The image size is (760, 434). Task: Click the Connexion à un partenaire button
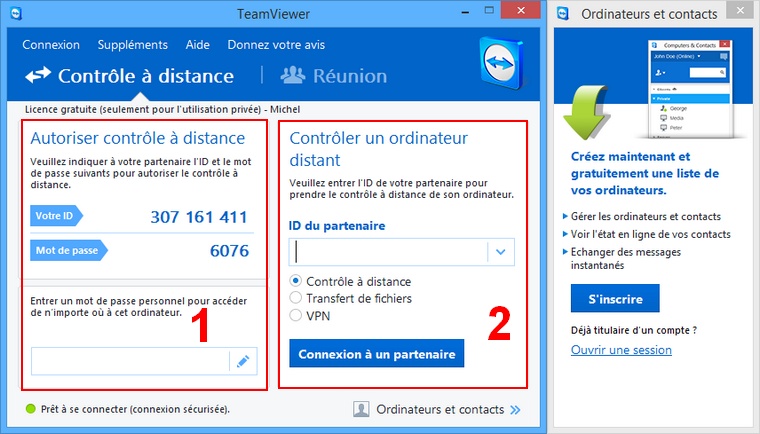point(377,354)
